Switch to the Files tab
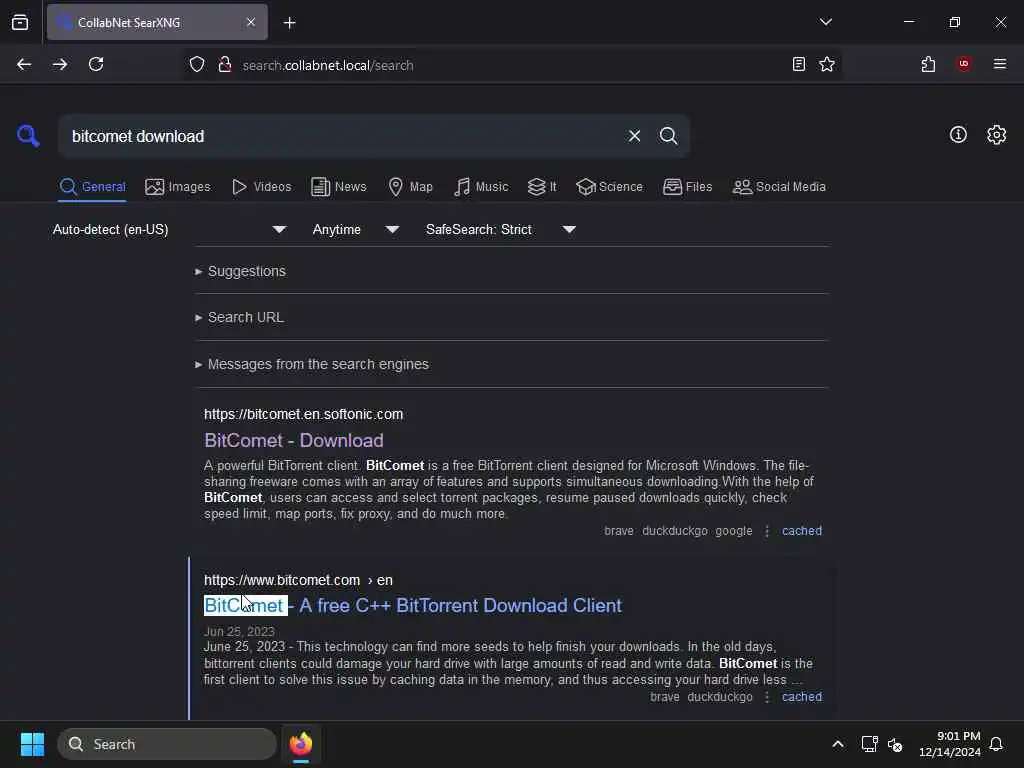1024x768 pixels. tap(688, 187)
